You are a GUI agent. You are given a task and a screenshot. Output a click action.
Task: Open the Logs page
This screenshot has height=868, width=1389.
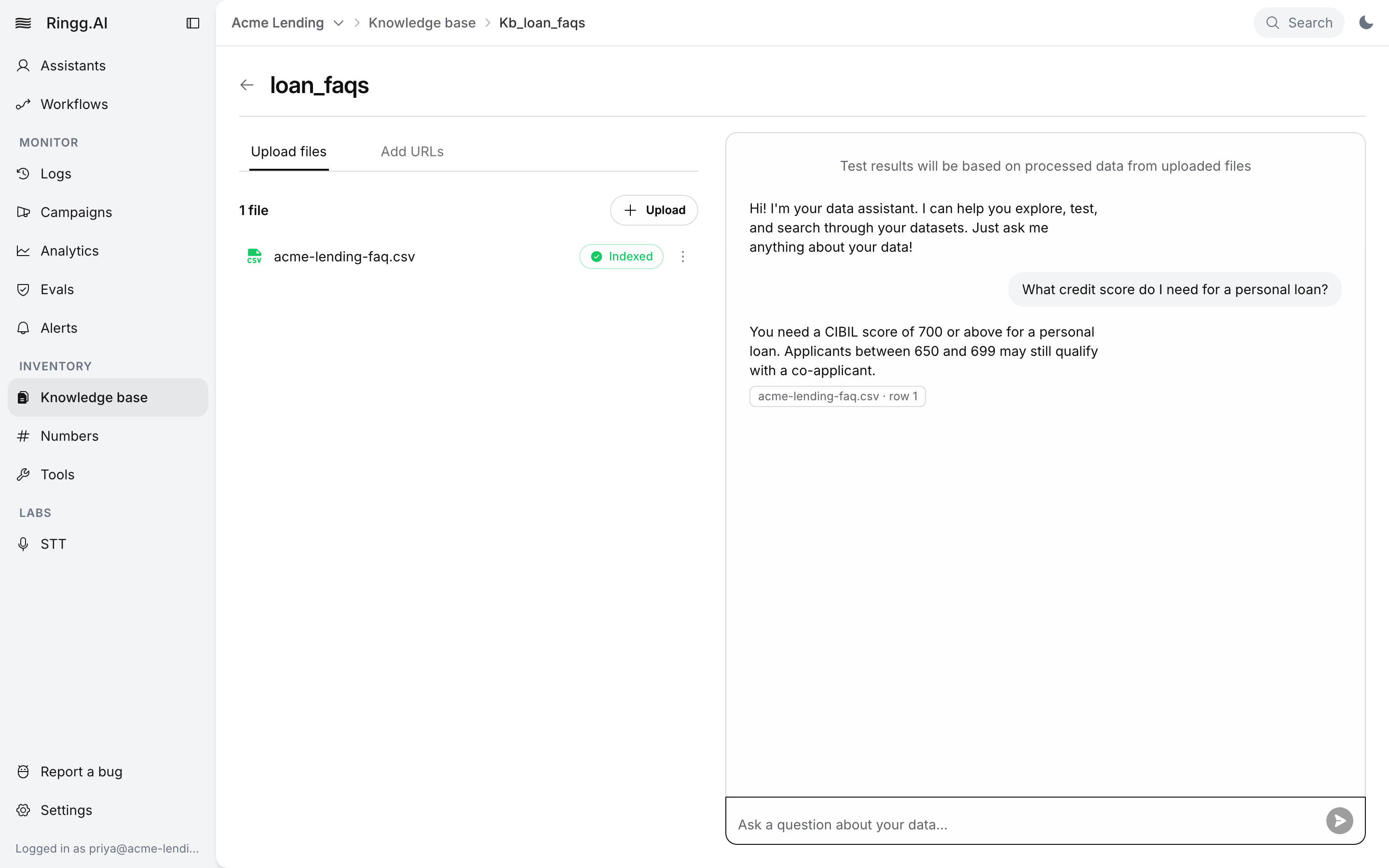coord(108,174)
